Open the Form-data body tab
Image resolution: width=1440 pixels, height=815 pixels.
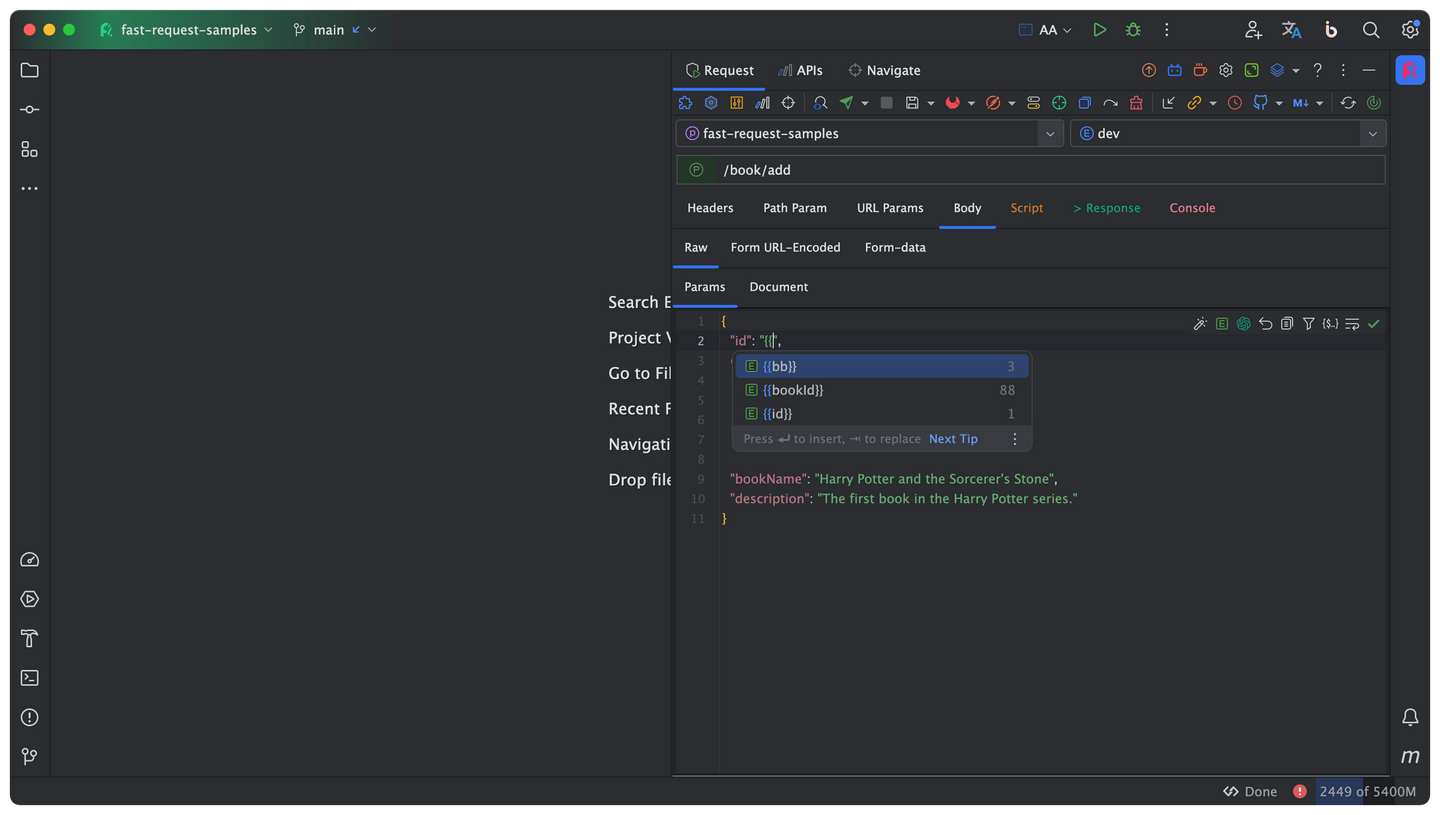895,247
